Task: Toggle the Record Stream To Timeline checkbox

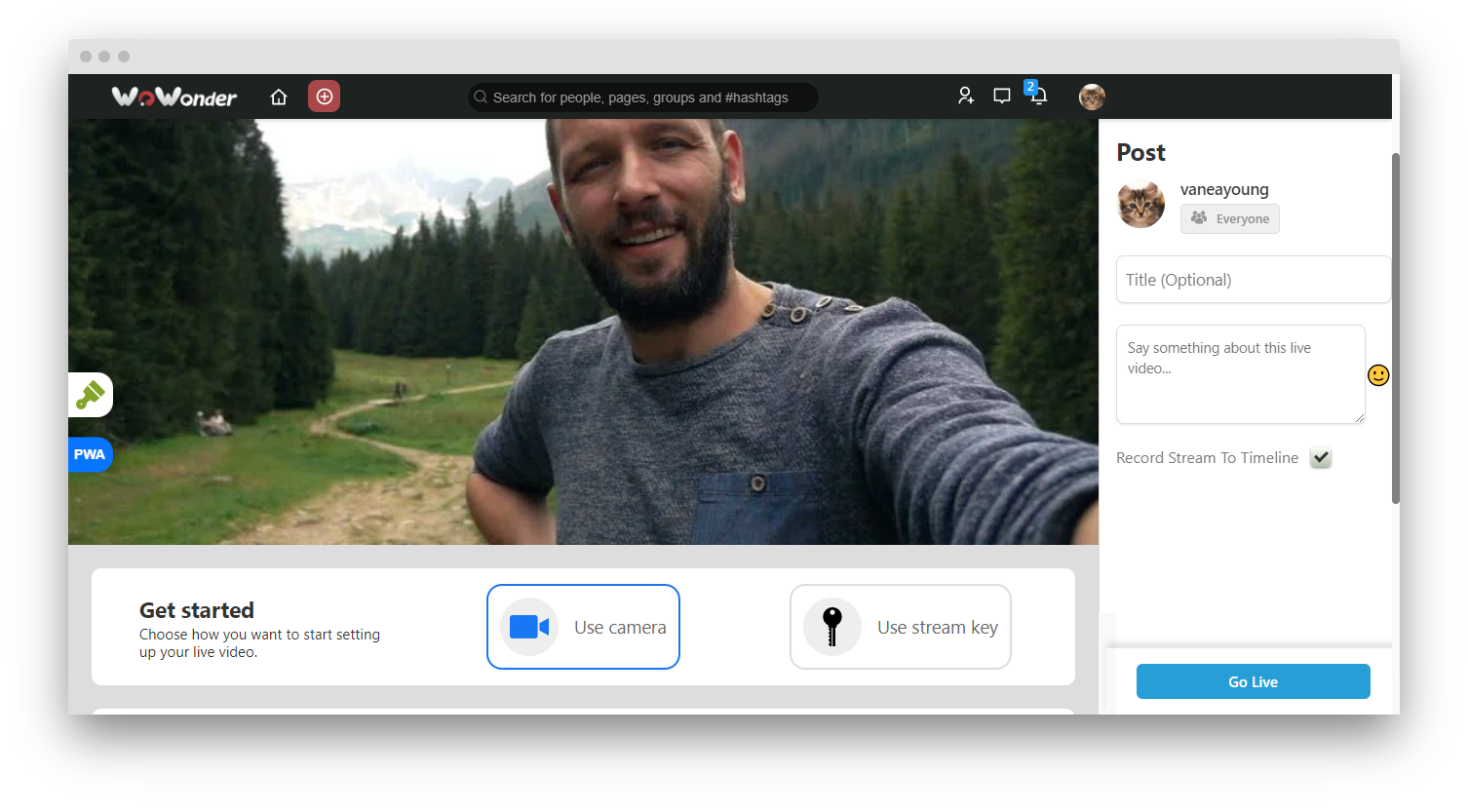Action: pos(1320,457)
